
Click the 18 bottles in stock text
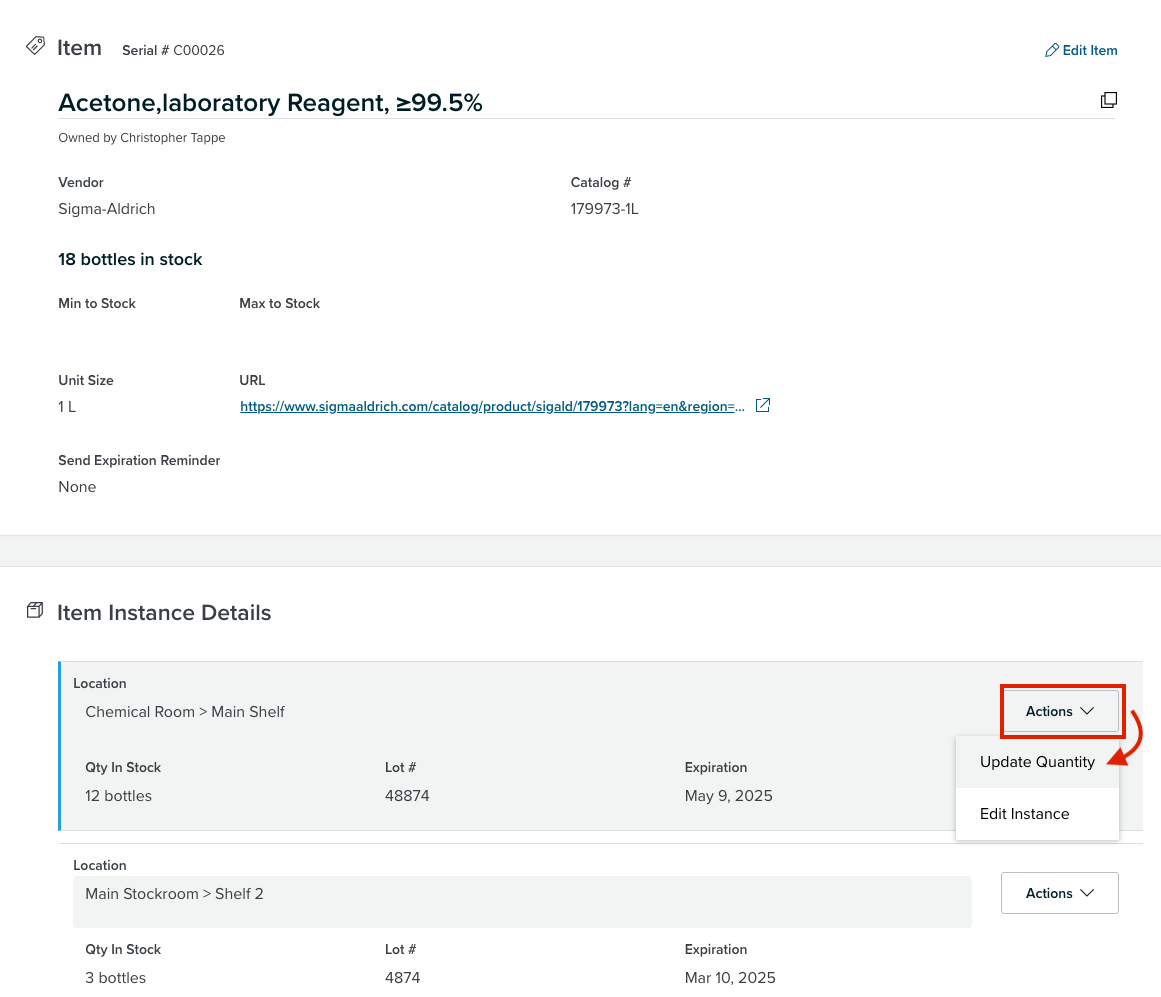(130, 259)
